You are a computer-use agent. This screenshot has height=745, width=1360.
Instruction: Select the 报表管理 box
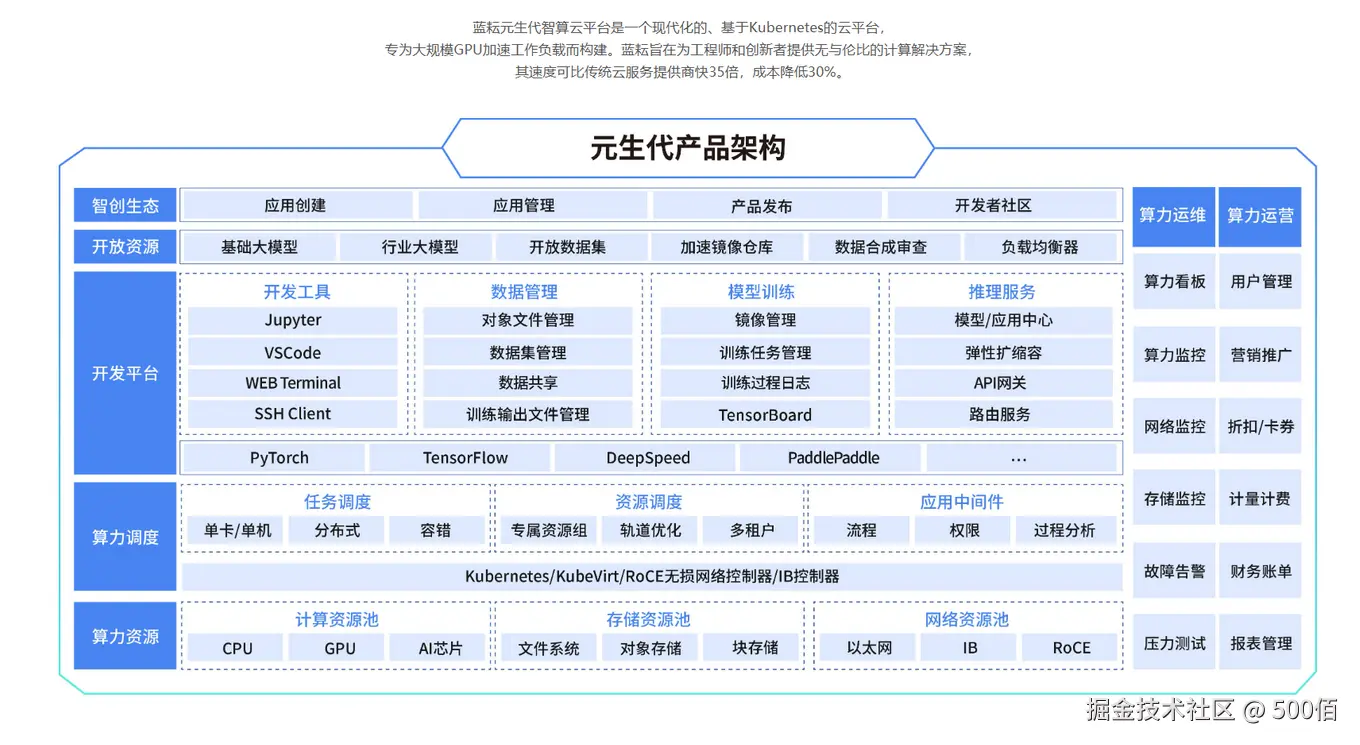(x=1260, y=643)
